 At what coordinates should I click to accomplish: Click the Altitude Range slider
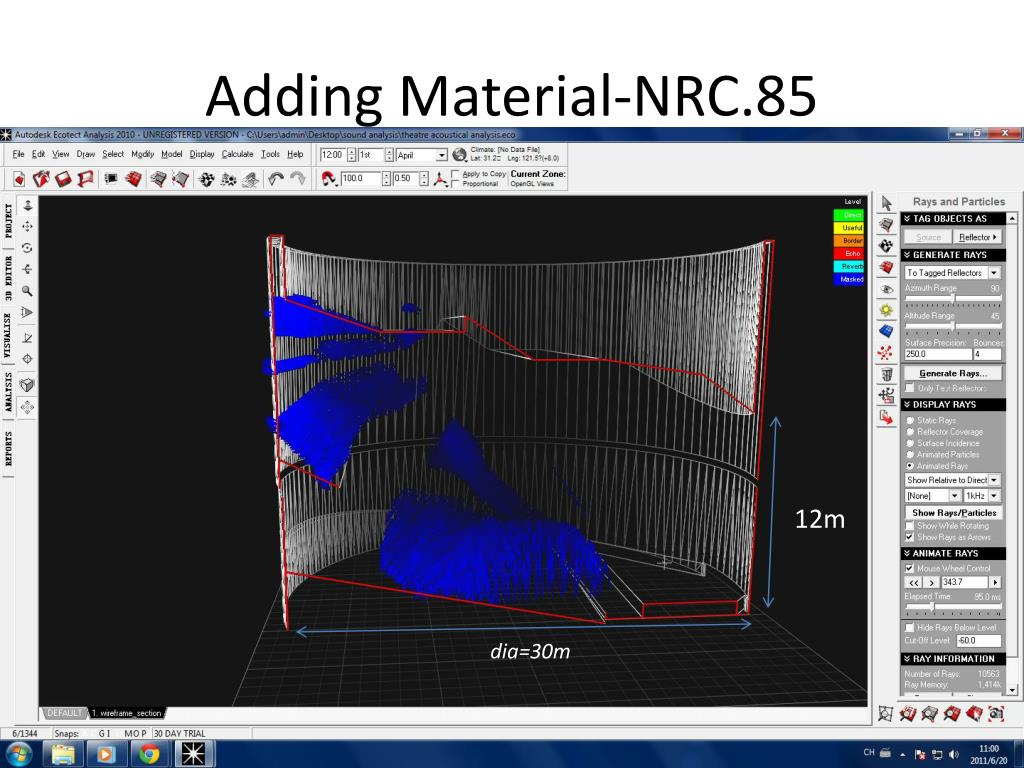[953, 326]
